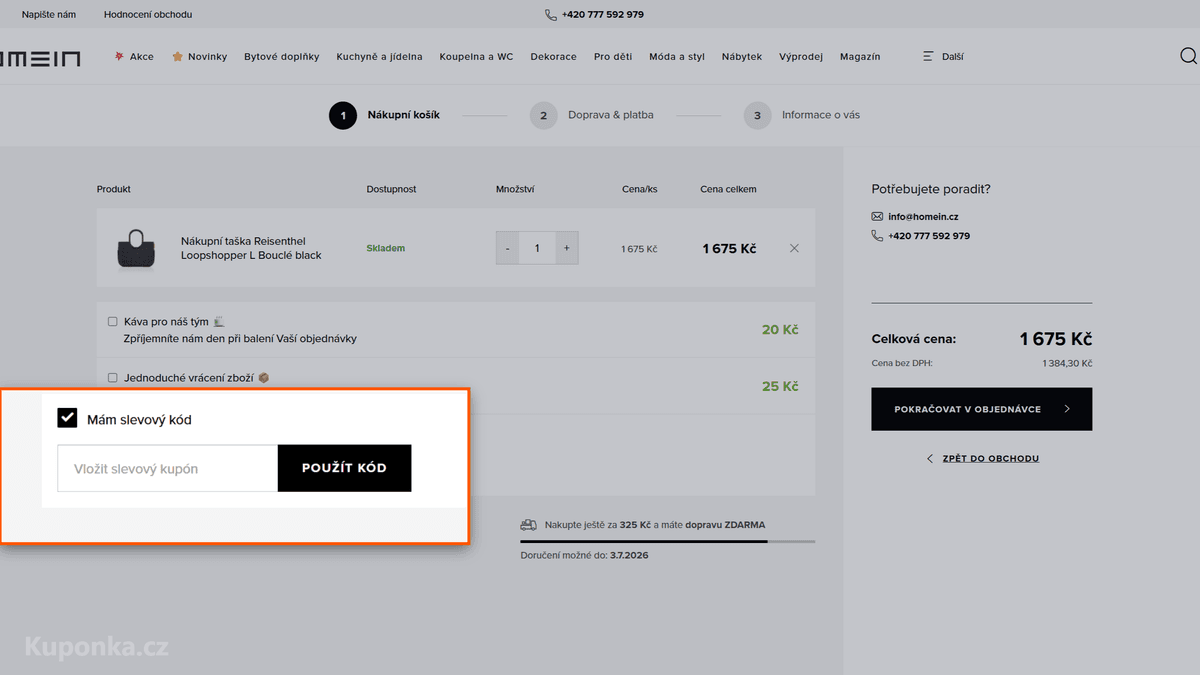Screen dimensions: 1200x675
Task: Click the HOMEIN logo
Action: point(40,58)
